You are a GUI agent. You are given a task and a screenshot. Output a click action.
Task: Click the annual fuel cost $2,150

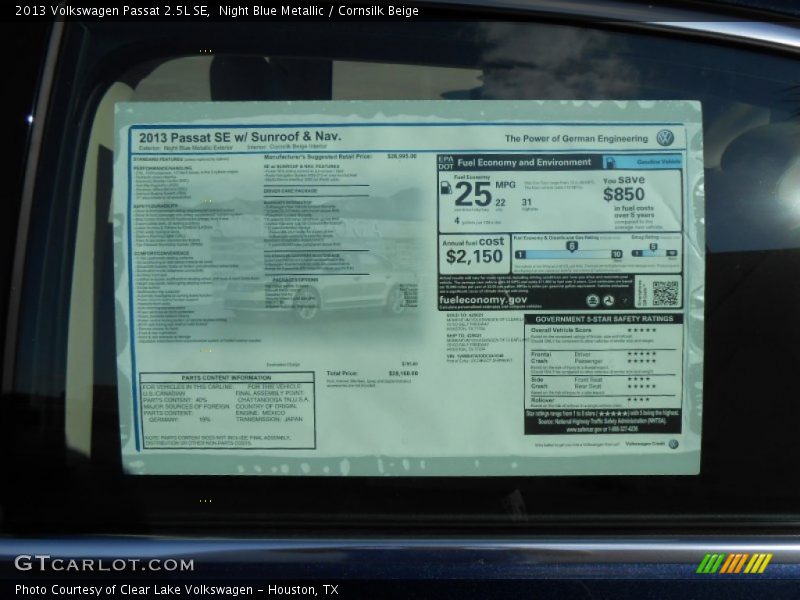point(474,256)
